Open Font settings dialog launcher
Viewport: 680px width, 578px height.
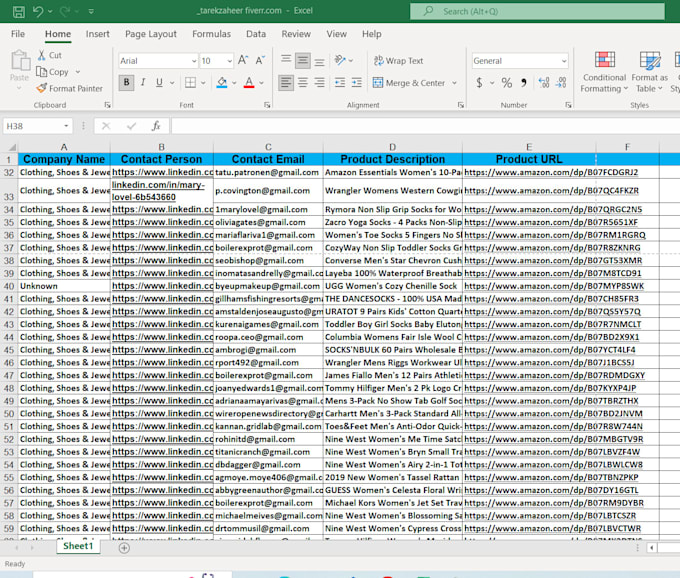pyautogui.click(x=267, y=105)
